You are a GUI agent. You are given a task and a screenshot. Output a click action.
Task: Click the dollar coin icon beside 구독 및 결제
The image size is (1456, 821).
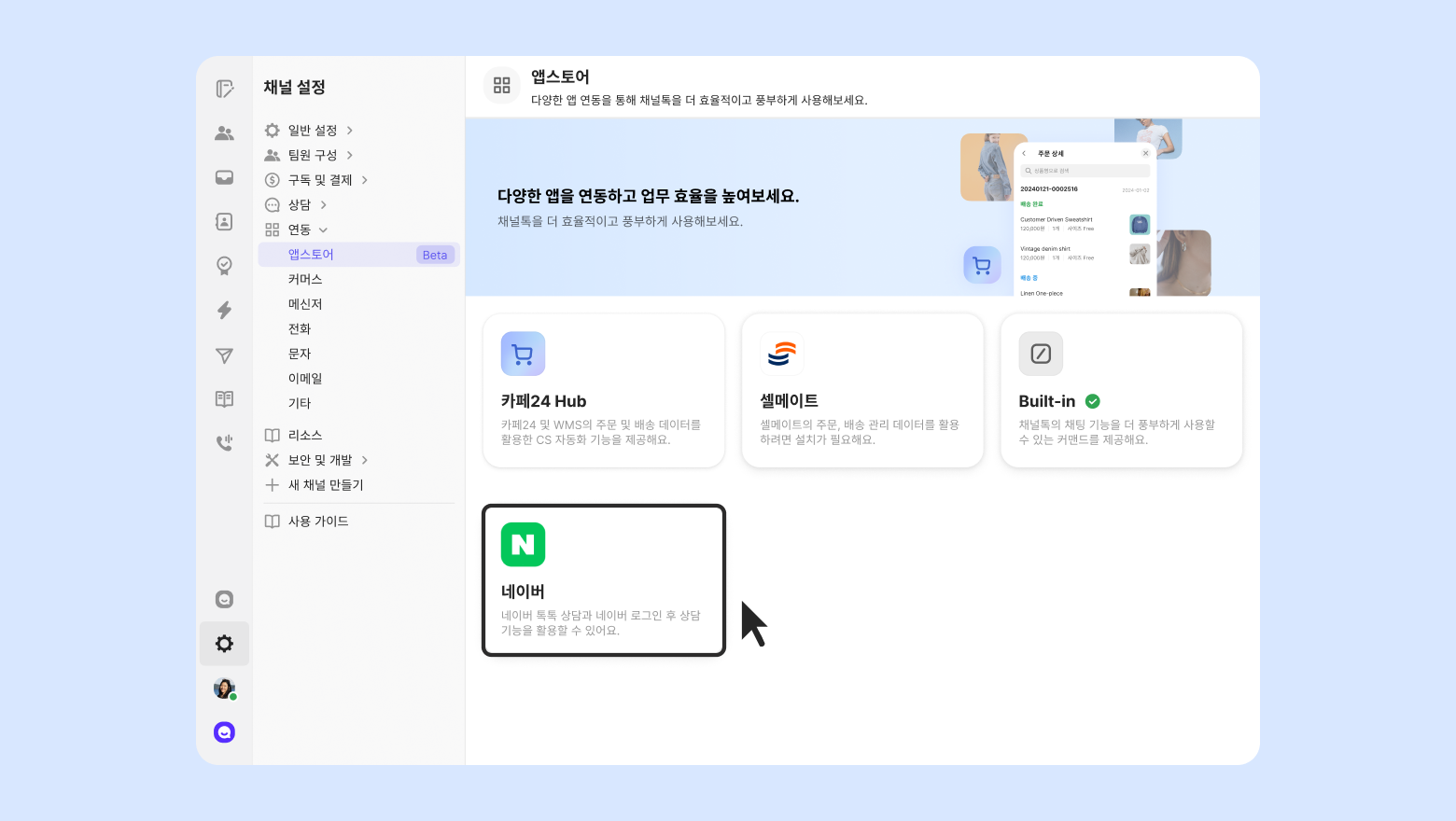pos(273,180)
